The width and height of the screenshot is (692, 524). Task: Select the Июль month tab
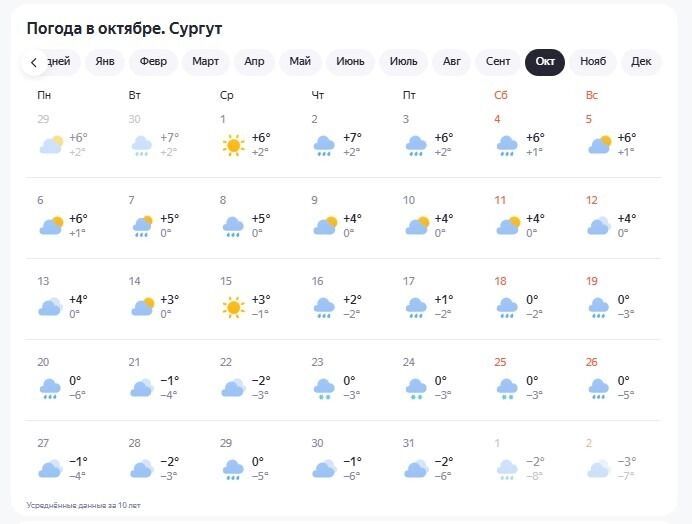coord(403,62)
